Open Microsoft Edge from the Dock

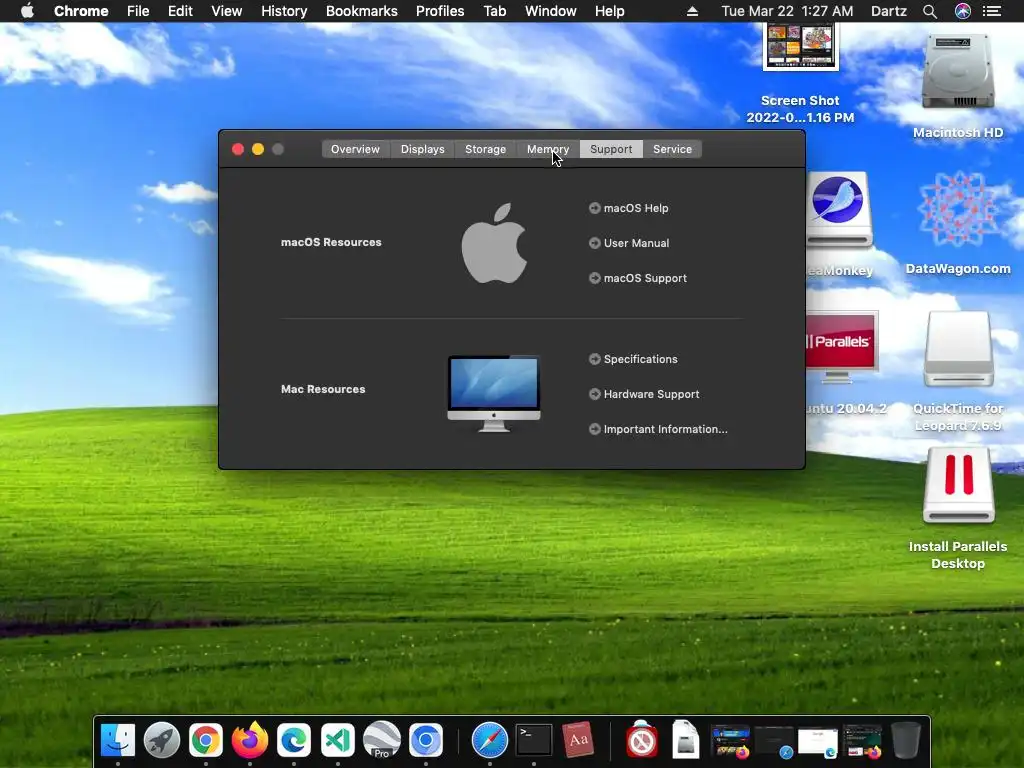(294, 741)
